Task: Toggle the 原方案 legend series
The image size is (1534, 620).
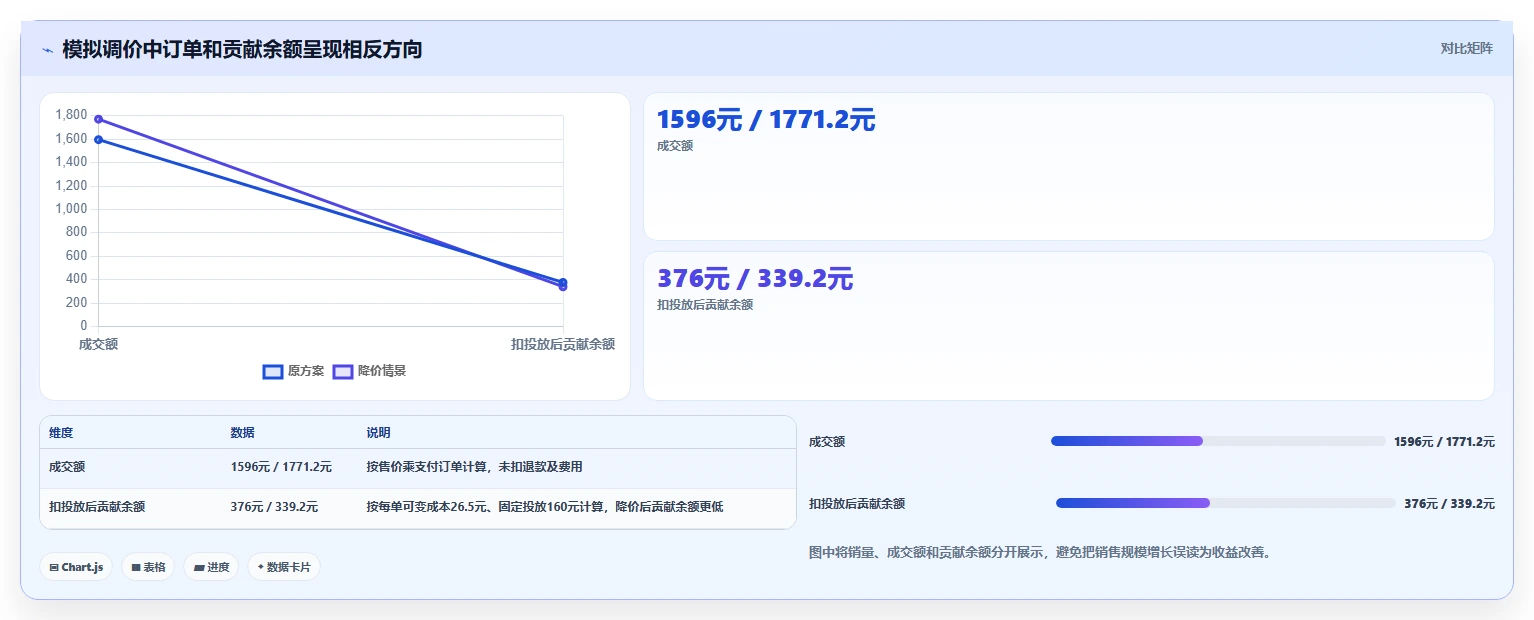Action: point(293,371)
